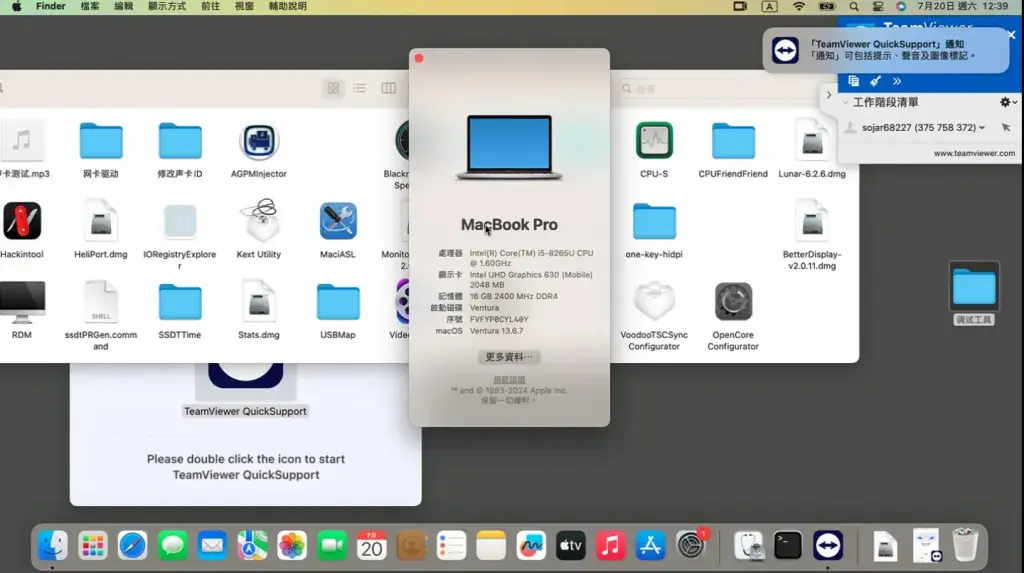This screenshot has height=573, width=1024.
Task: Switch Finder to column view
Action: pyautogui.click(x=388, y=88)
